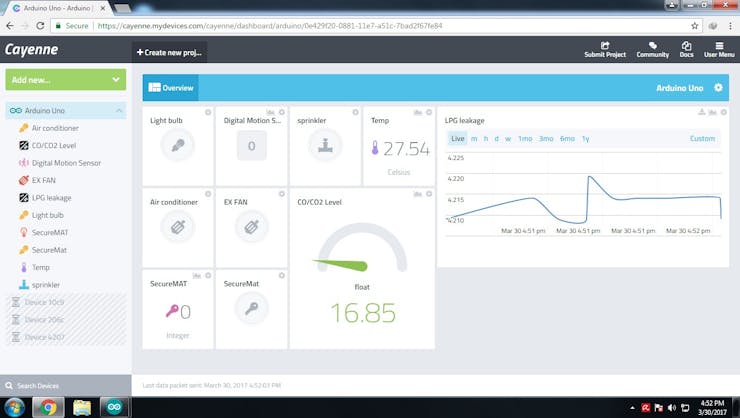Open chart icon on Temp widget

point(418,112)
